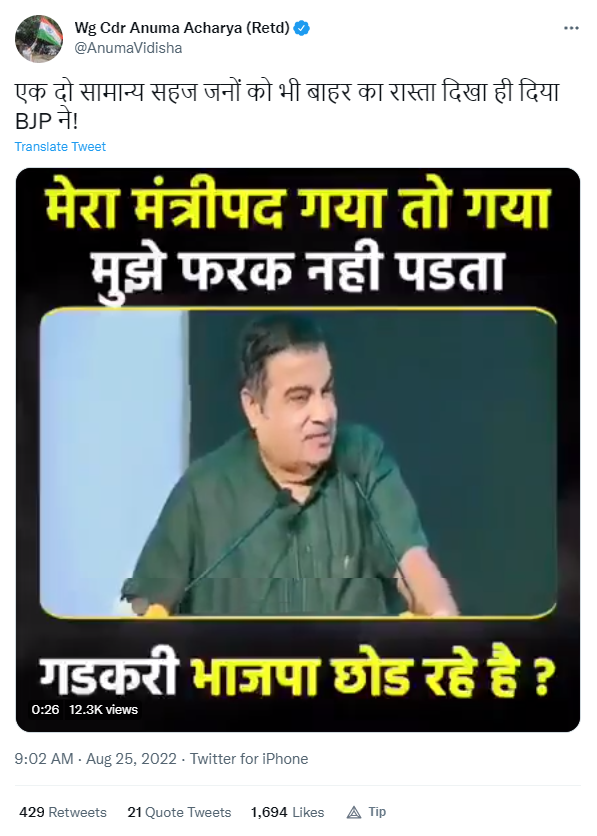The width and height of the screenshot is (597, 836).
Task: Click the Tip triangle icon
Action: [x=354, y=812]
